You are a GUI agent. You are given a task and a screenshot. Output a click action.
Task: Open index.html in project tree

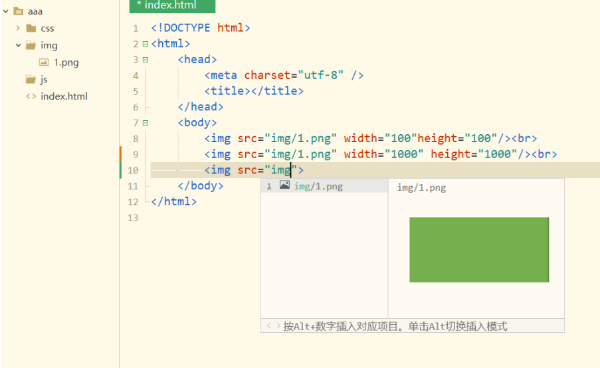(64, 96)
